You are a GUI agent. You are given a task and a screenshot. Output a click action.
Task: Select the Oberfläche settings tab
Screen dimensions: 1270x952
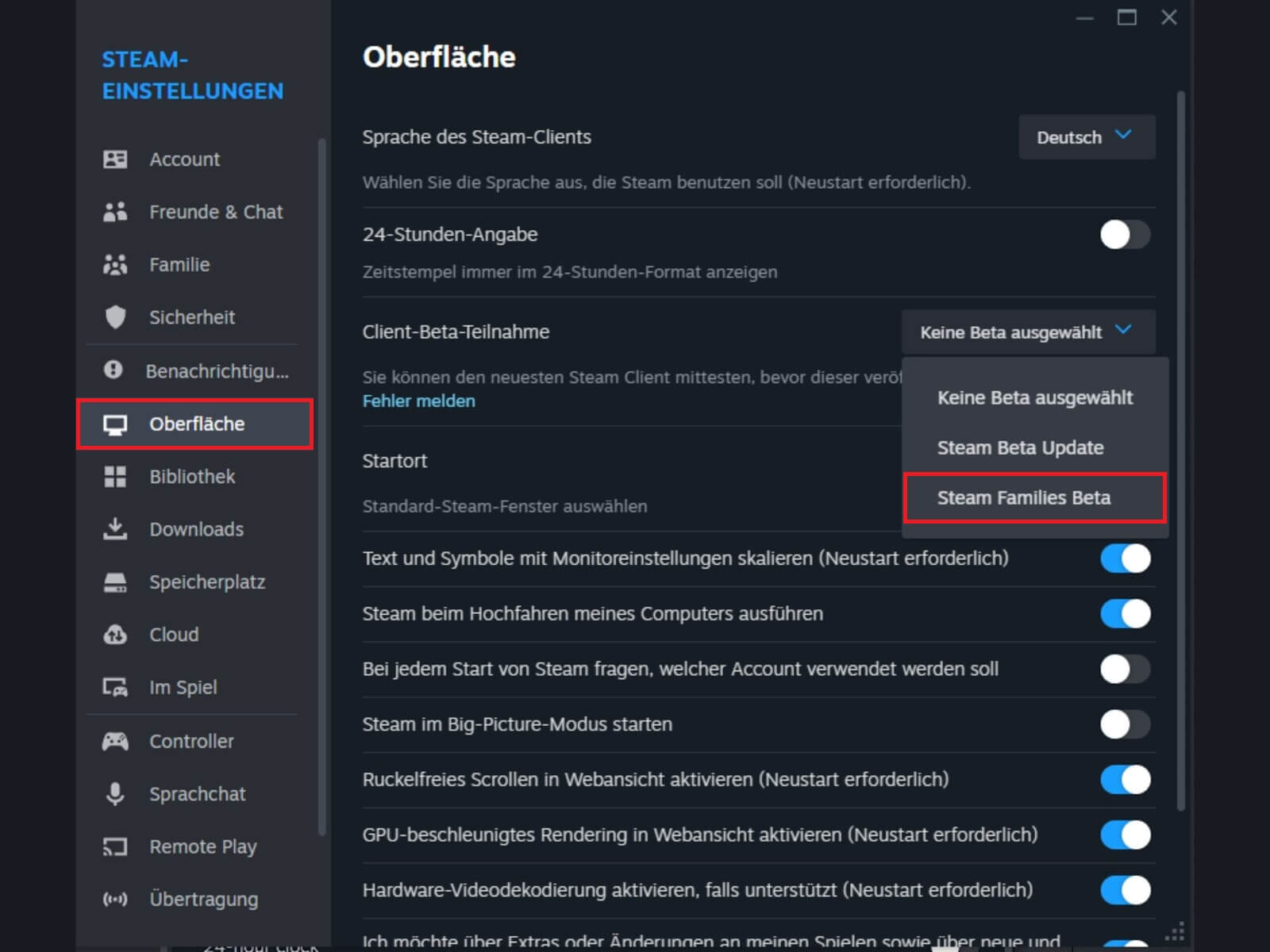pos(194,424)
